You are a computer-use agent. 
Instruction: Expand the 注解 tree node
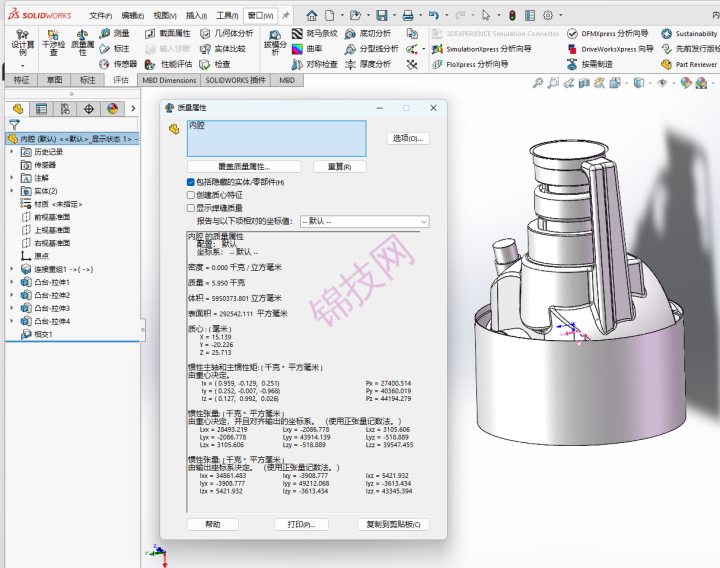(x=12, y=178)
